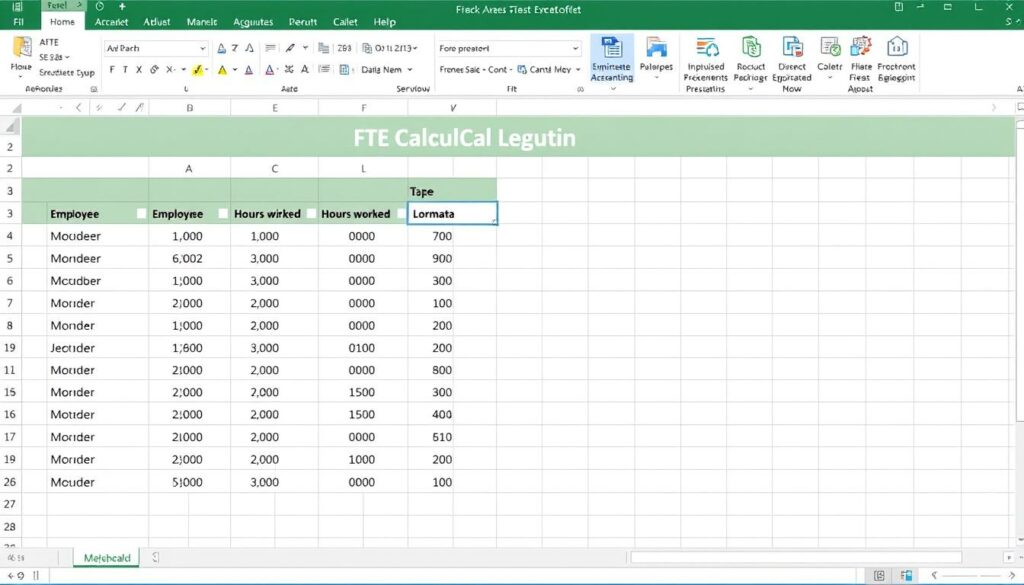Click the table grid icon beside Daila Nem
Image resolution: width=1024 pixels, height=585 pixels.
tap(345, 70)
